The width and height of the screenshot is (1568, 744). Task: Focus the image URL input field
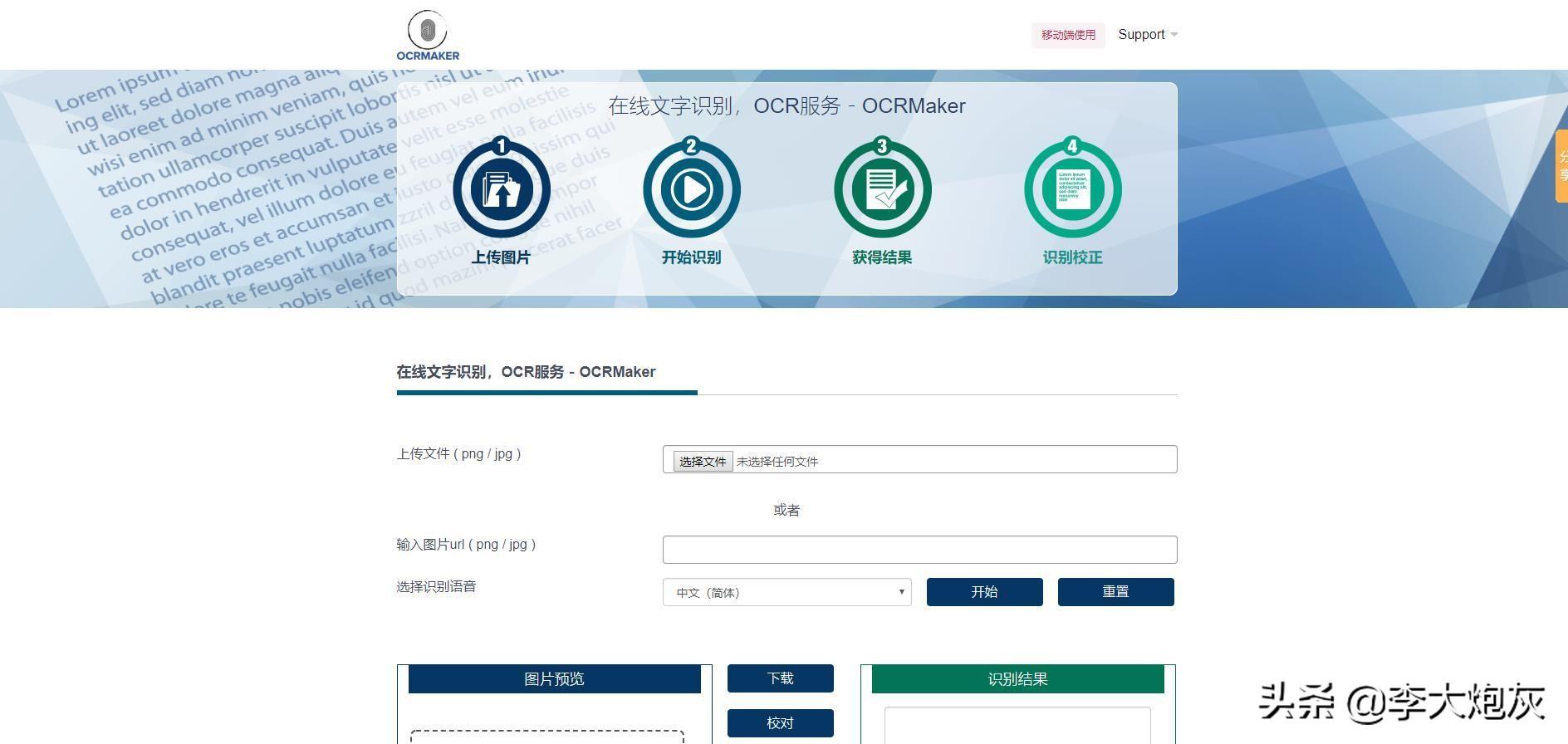(x=920, y=550)
